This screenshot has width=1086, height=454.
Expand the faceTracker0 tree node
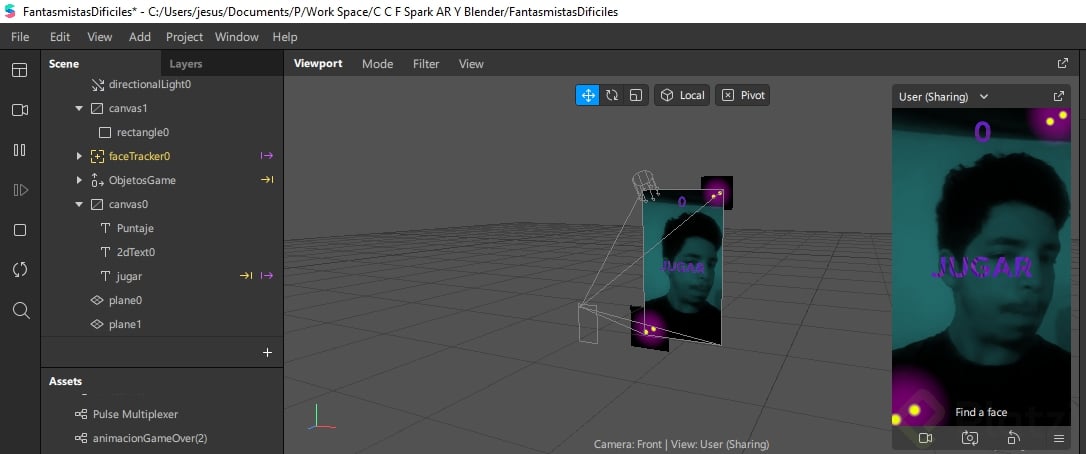click(x=79, y=157)
